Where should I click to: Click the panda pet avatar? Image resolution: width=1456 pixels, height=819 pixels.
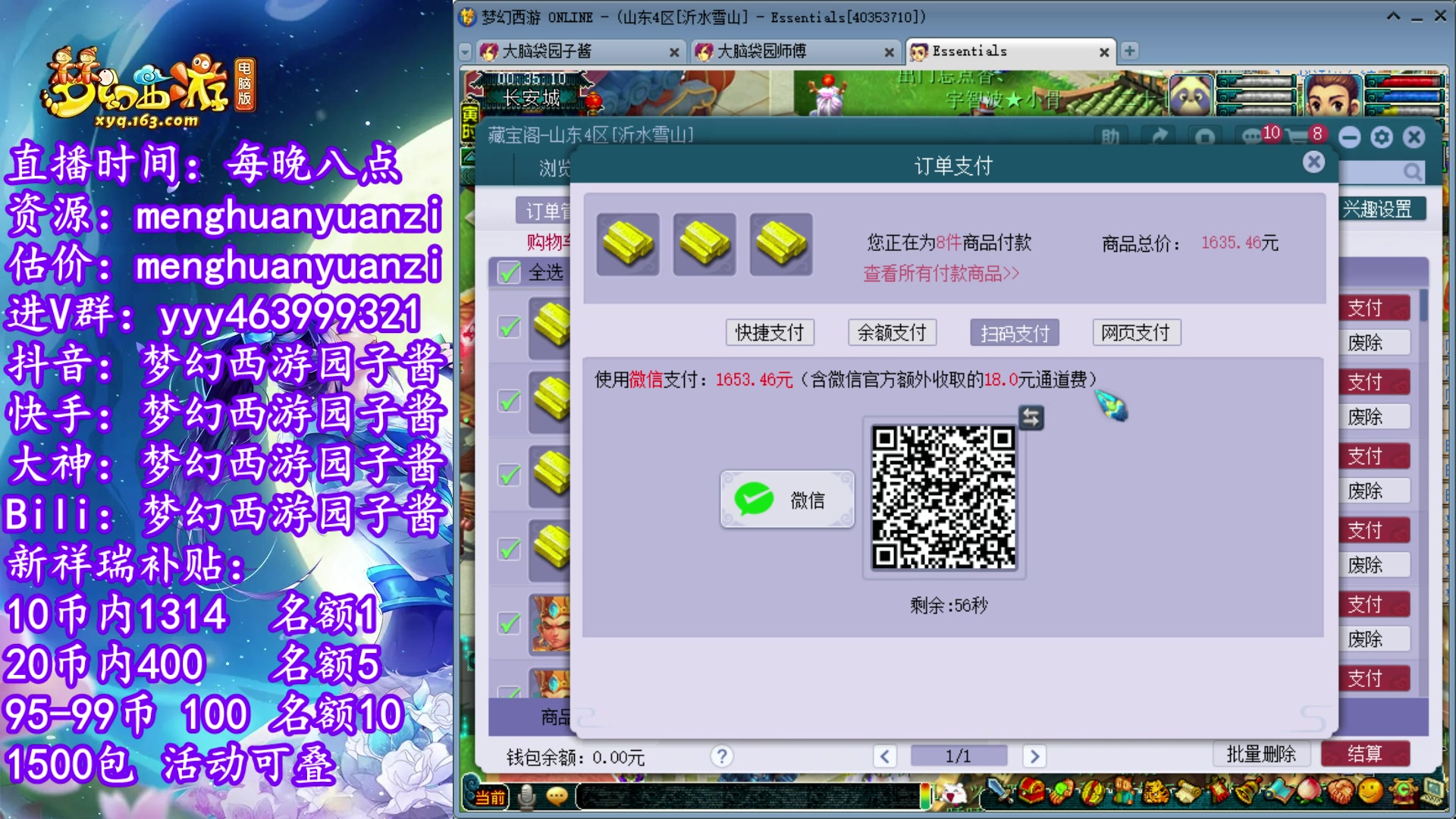(1191, 95)
